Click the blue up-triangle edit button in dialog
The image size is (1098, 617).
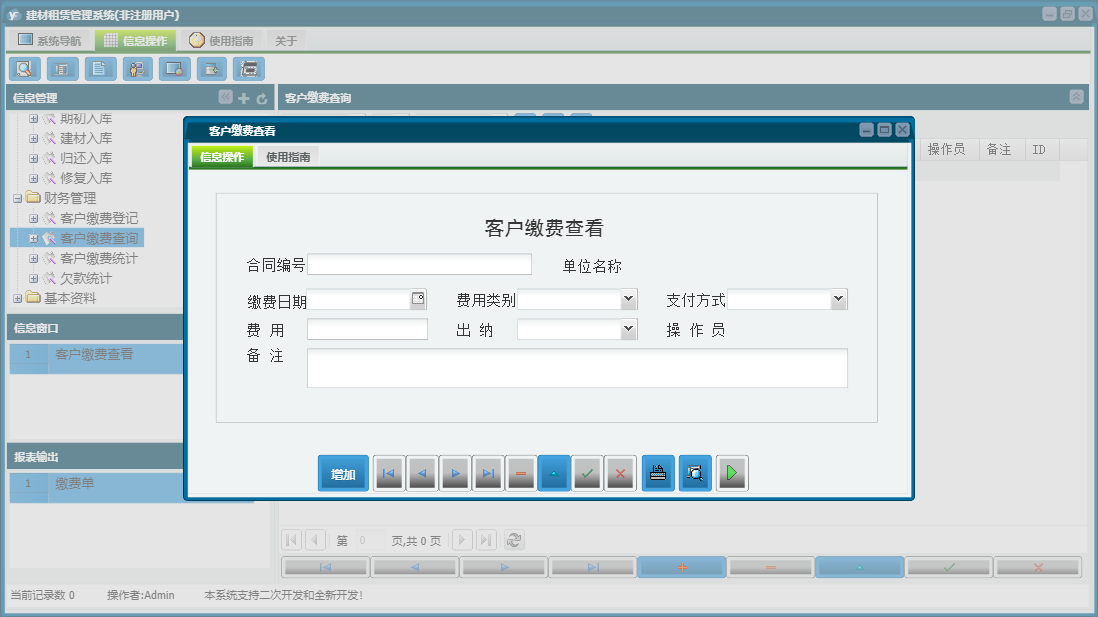[x=554, y=473]
